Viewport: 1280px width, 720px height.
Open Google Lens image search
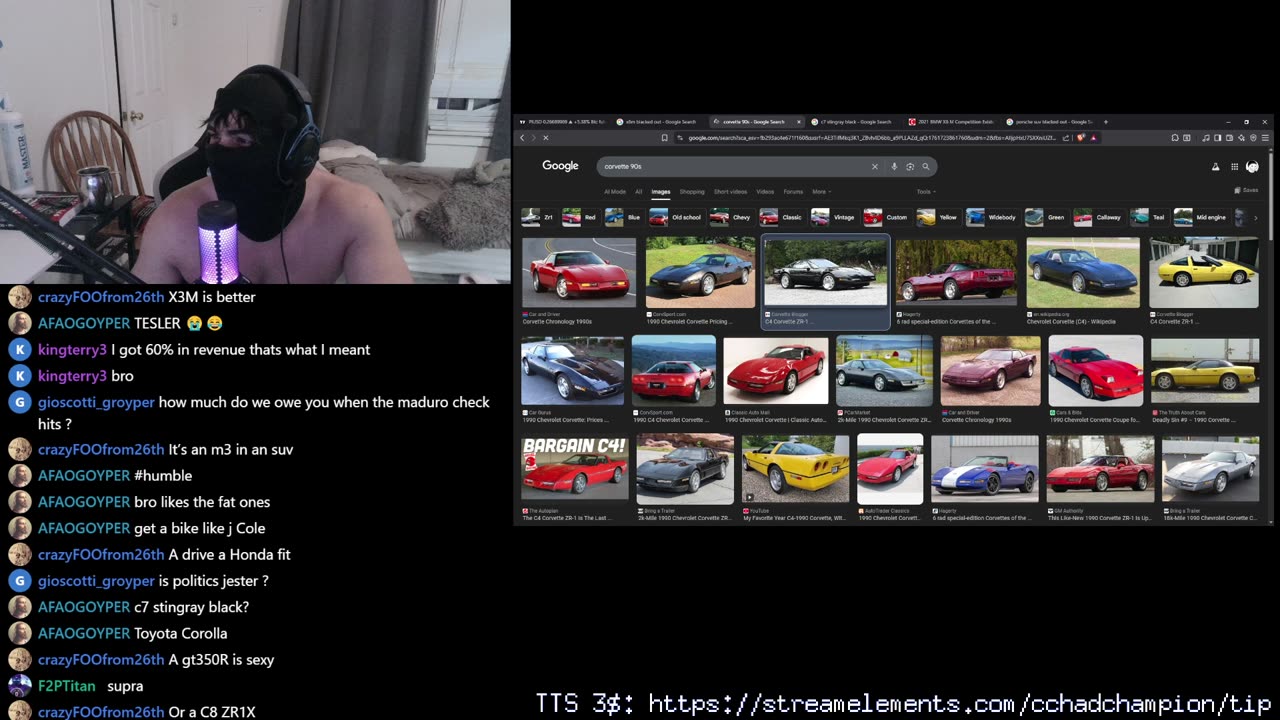(910, 167)
